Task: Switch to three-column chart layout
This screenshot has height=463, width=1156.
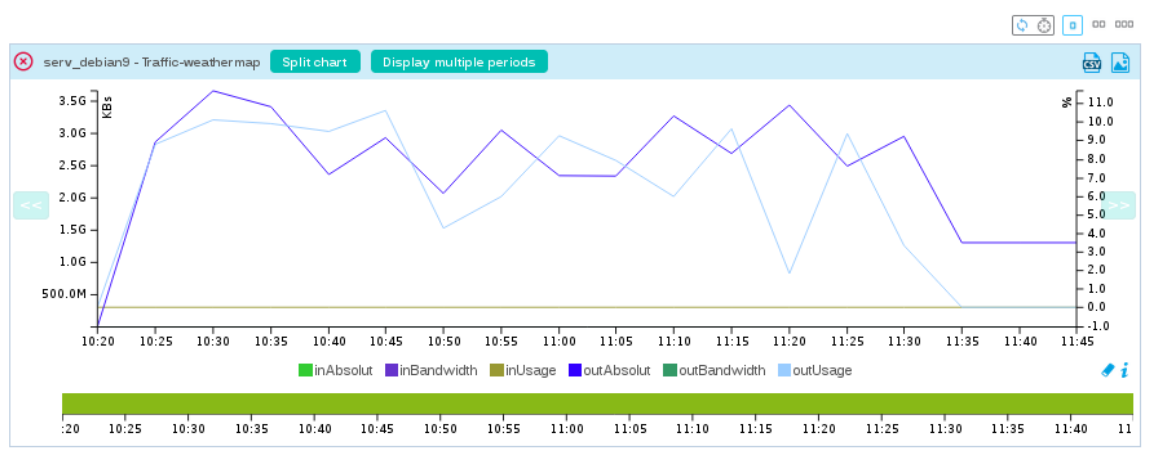Action: click(x=1124, y=25)
